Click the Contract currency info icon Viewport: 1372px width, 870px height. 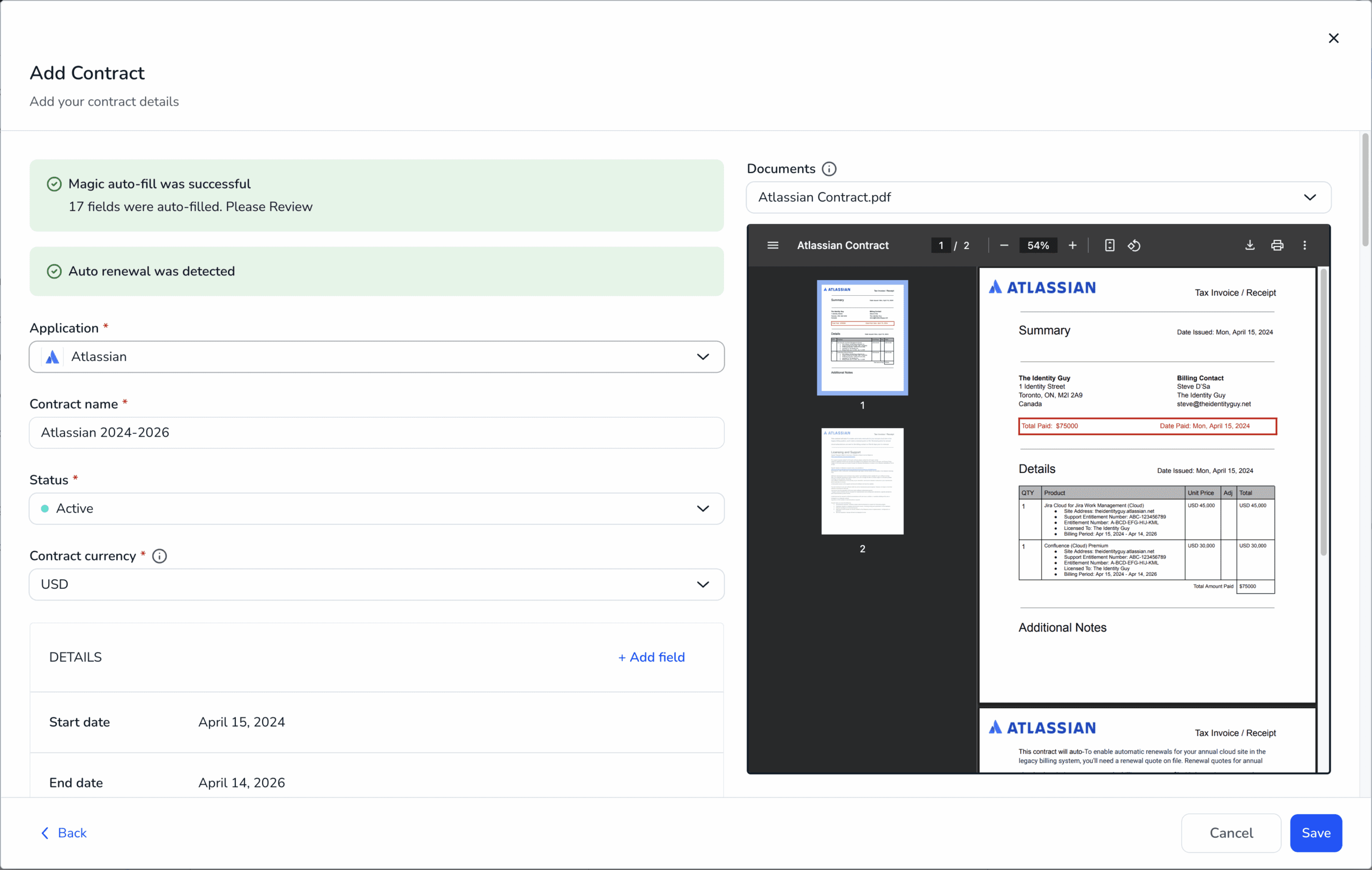160,556
